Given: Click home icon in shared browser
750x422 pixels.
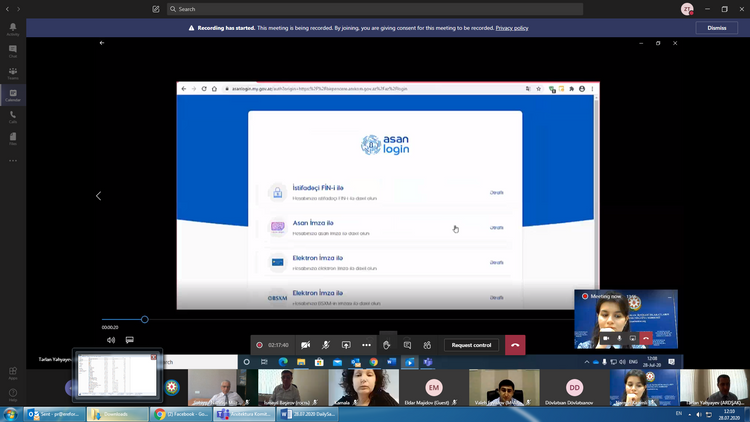Looking at the screenshot, I should [x=214, y=89].
